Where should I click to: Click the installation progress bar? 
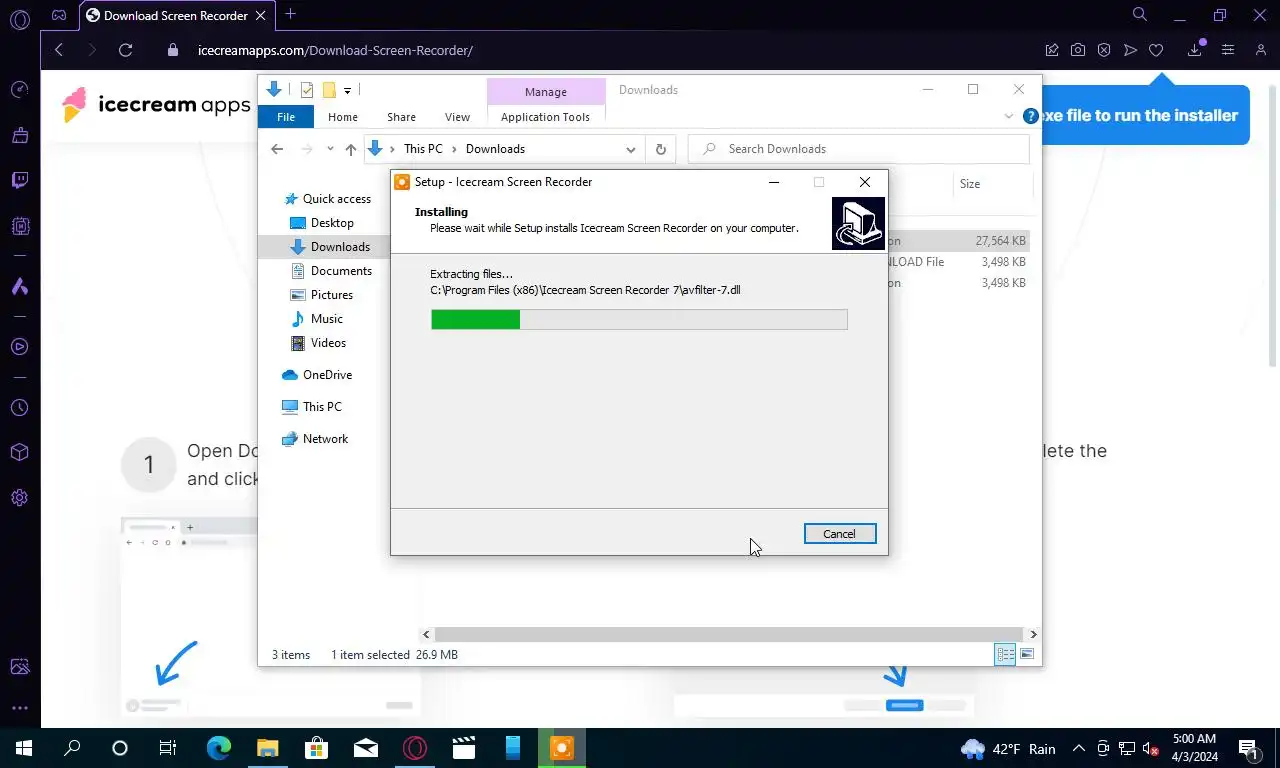(x=639, y=319)
